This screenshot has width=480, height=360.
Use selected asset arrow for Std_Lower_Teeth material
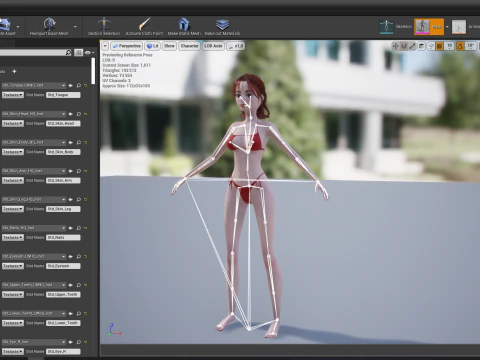71,313
